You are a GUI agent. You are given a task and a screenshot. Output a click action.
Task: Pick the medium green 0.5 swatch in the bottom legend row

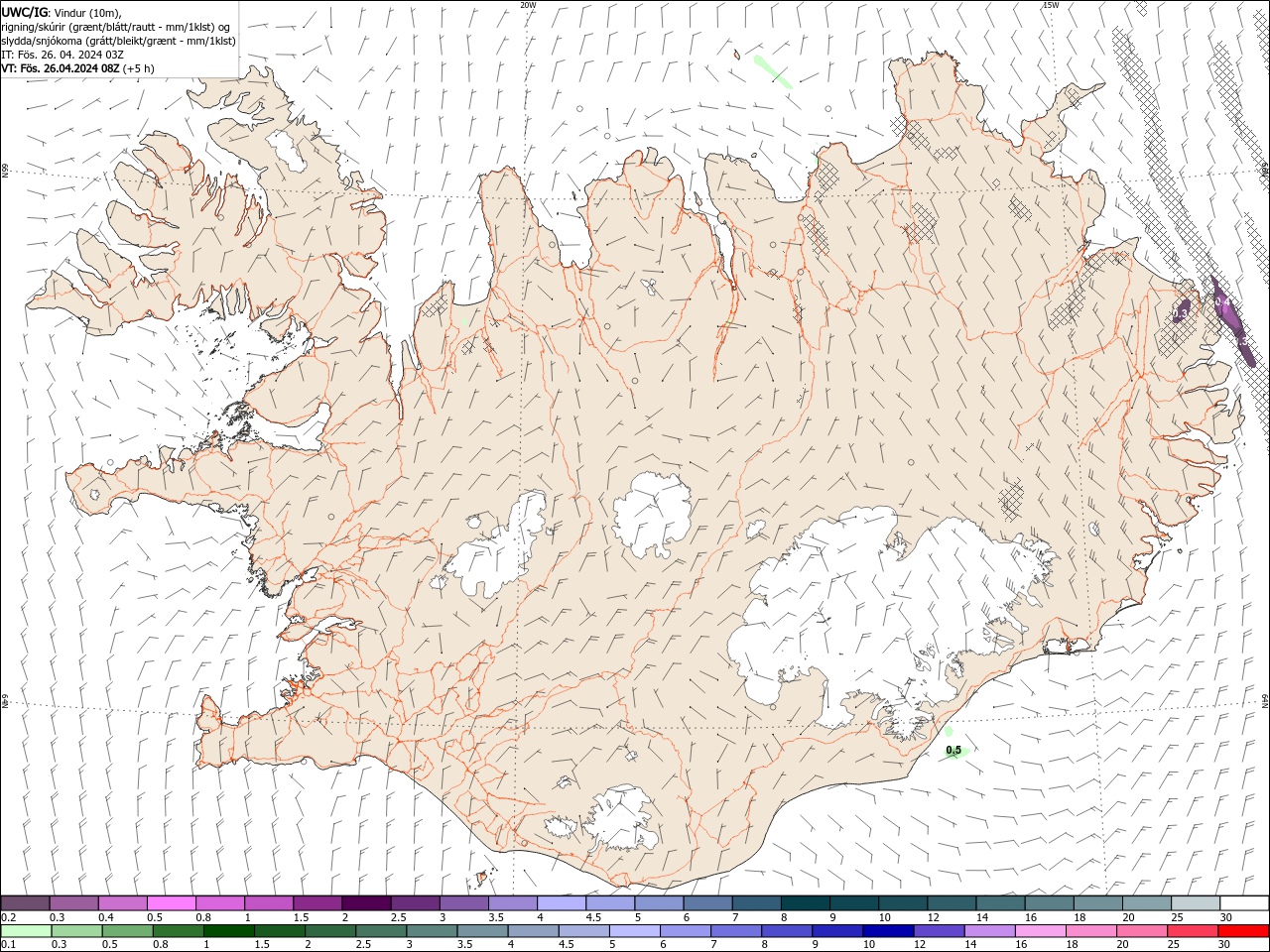(x=128, y=931)
